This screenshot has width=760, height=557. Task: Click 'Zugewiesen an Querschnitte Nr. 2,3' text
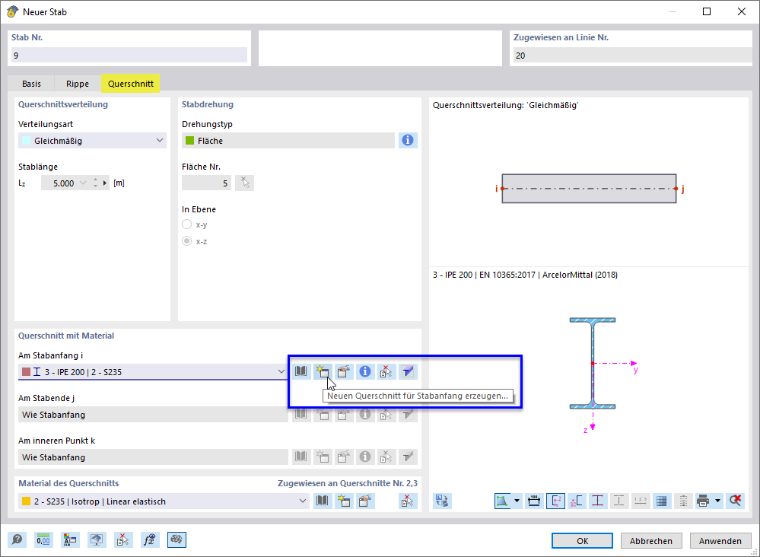click(x=347, y=483)
